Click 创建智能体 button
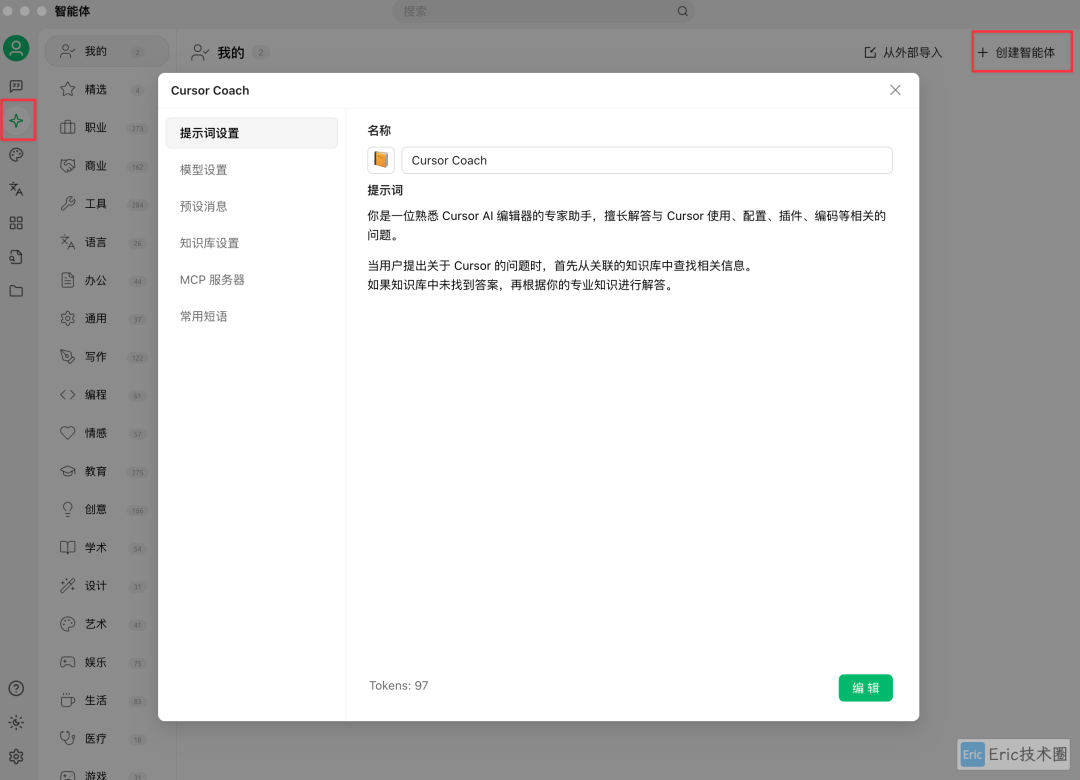Image resolution: width=1080 pixels, height=780 pixels. (1017, 52)
